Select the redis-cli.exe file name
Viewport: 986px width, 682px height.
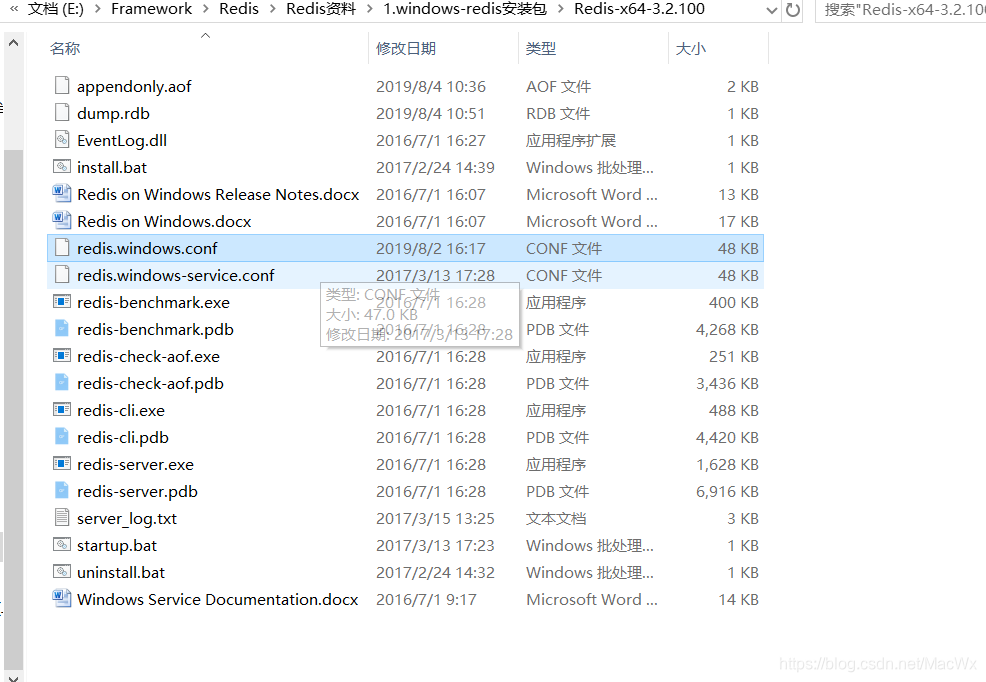pos(121,411)
